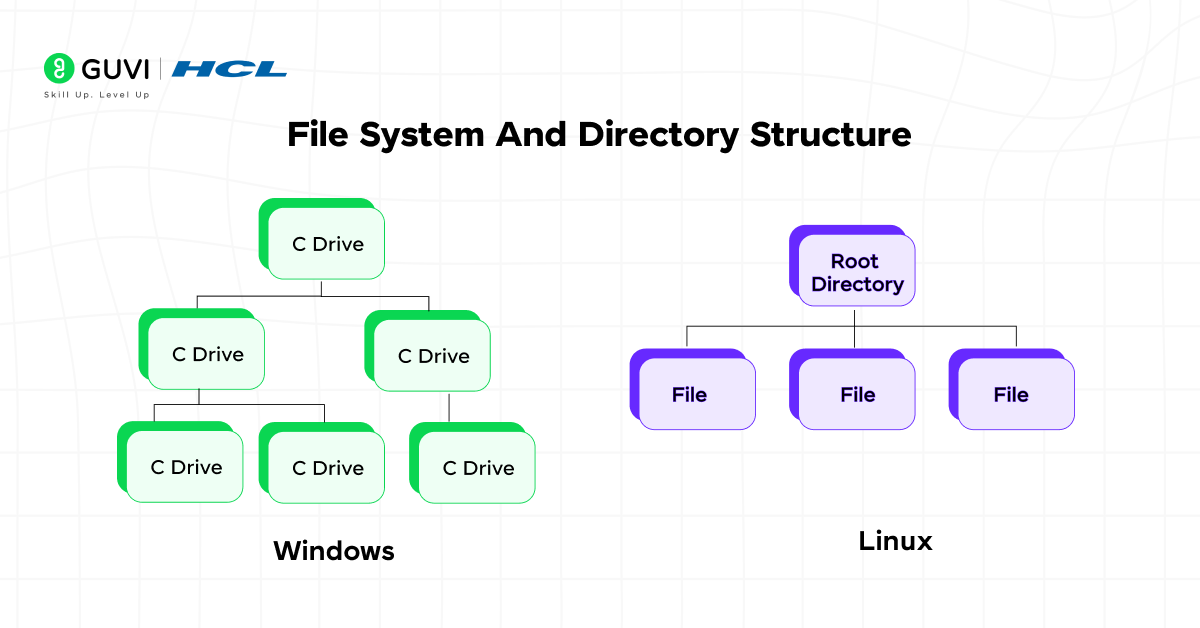Viewport: 1200px width, 628px height.
Task: Click the Skill Up. Level Up tagline
Action: coord(95,95)
